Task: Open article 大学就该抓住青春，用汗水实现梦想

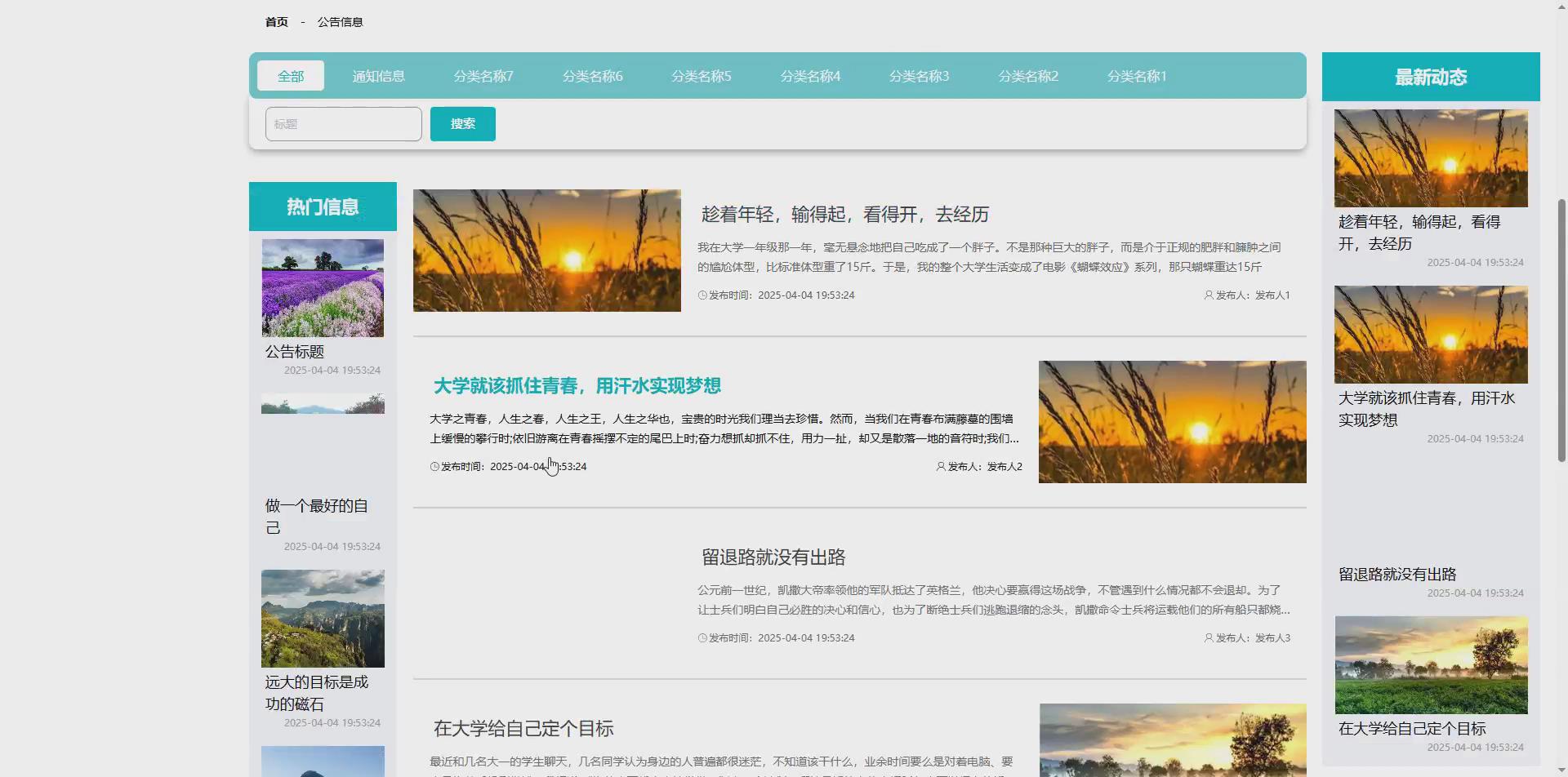Action: (x=577, y=384)
